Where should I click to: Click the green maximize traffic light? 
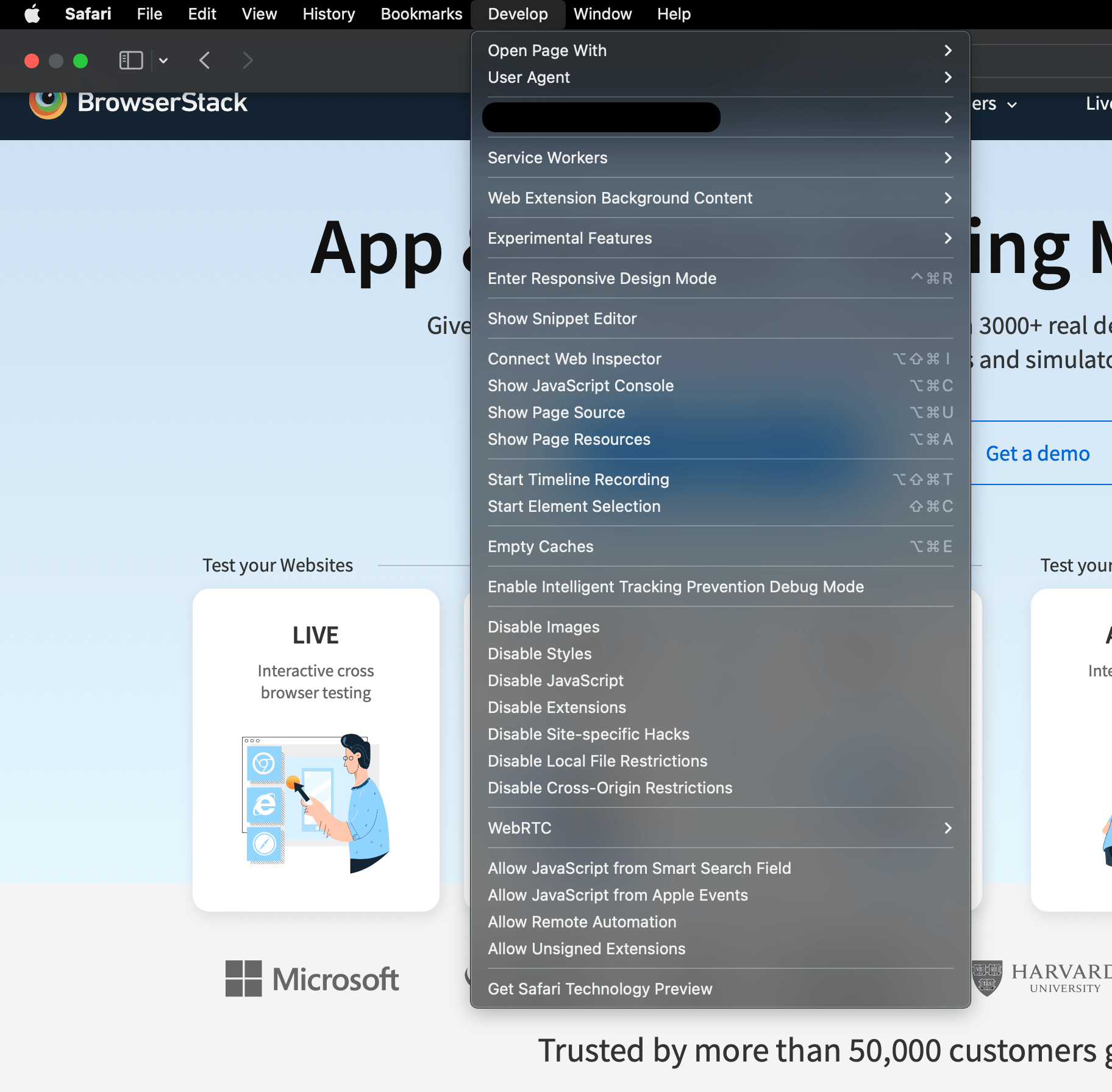point(80,60)
